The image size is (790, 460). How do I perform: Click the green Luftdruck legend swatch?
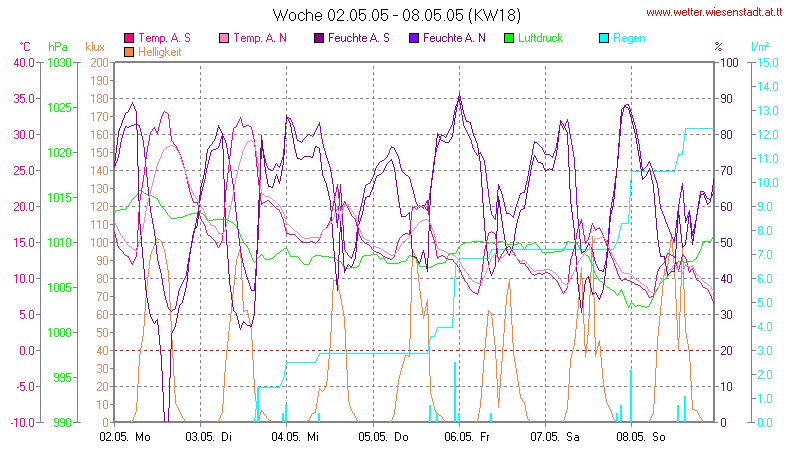pyautogui.click(x=509, y=38)
